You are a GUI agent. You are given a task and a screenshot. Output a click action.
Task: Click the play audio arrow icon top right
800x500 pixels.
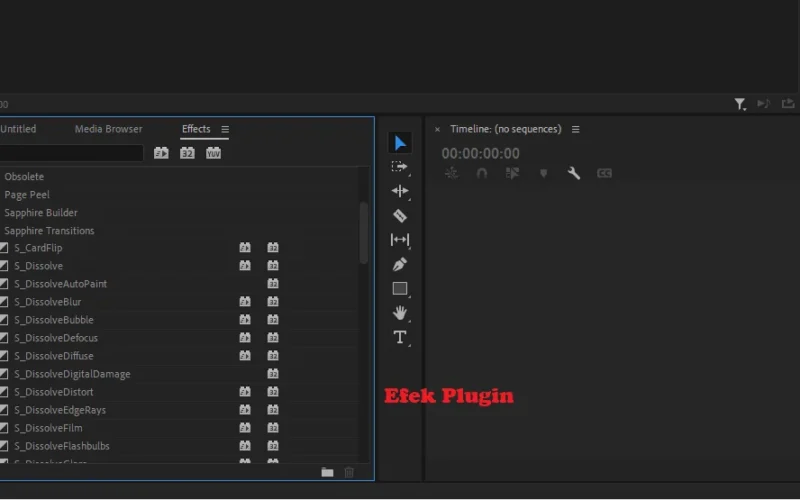click(x=764, y=104)
